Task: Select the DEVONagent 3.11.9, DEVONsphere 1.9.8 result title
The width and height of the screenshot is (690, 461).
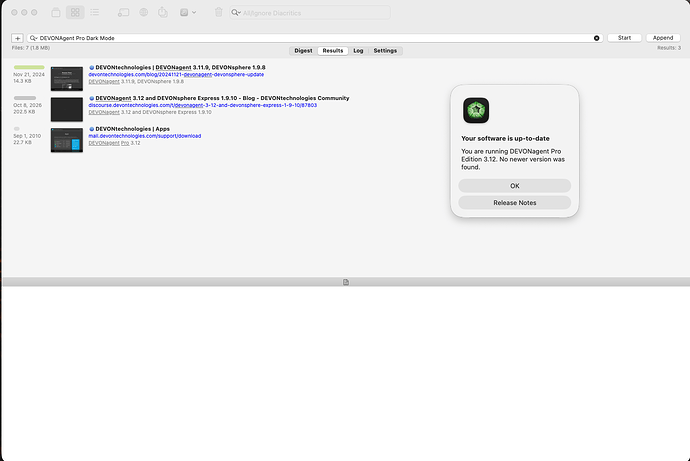Action: (180, 68)
